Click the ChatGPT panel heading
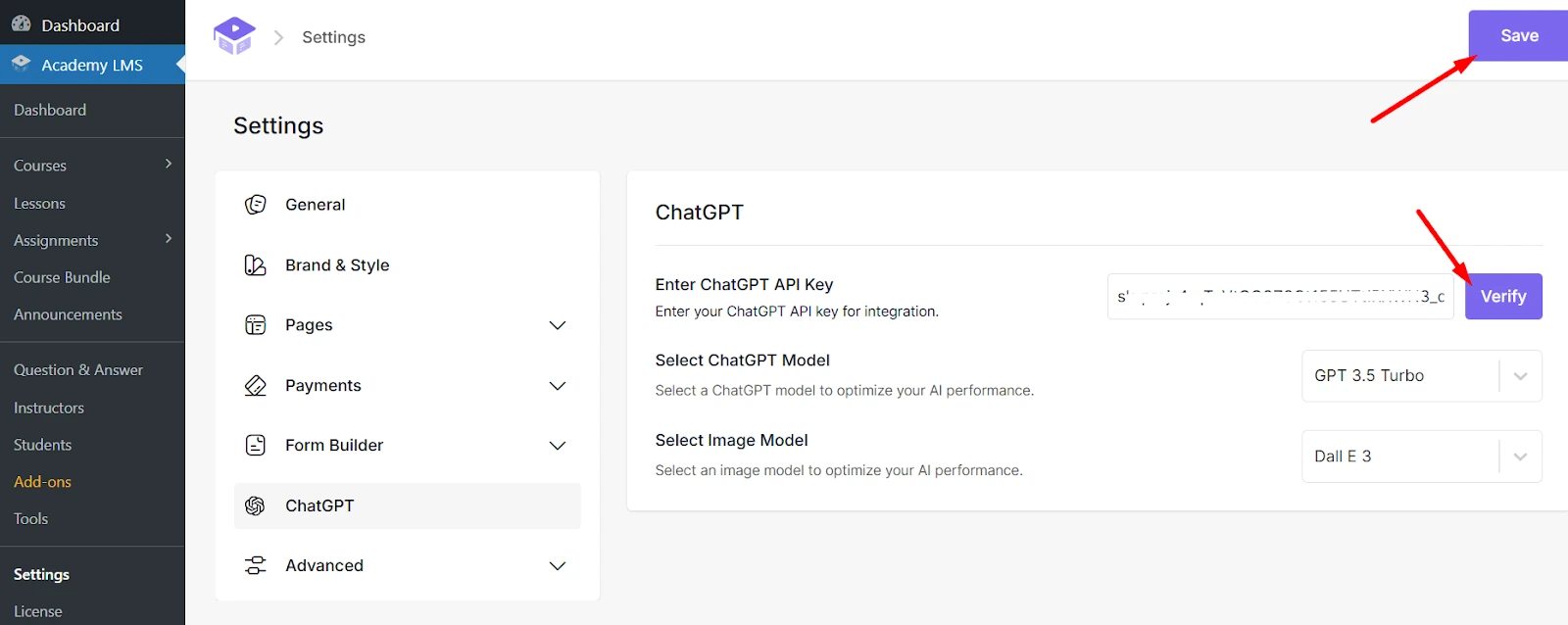Viewport: 1568px width, 625px height. 700,213
